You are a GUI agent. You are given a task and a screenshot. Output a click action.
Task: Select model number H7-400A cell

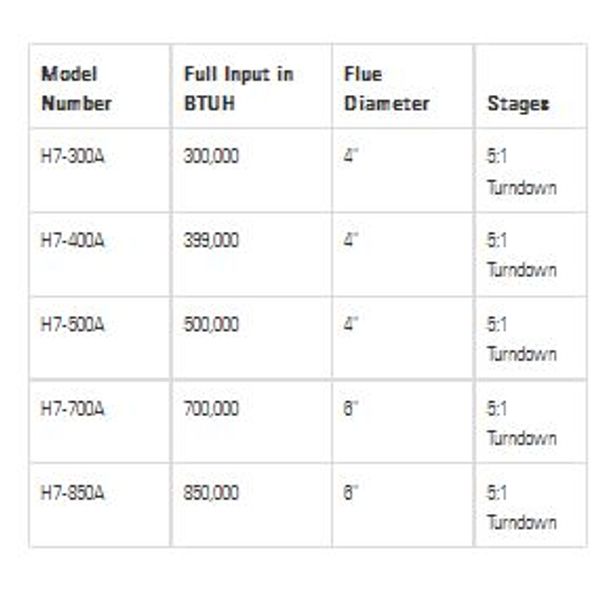click(72, 240)
